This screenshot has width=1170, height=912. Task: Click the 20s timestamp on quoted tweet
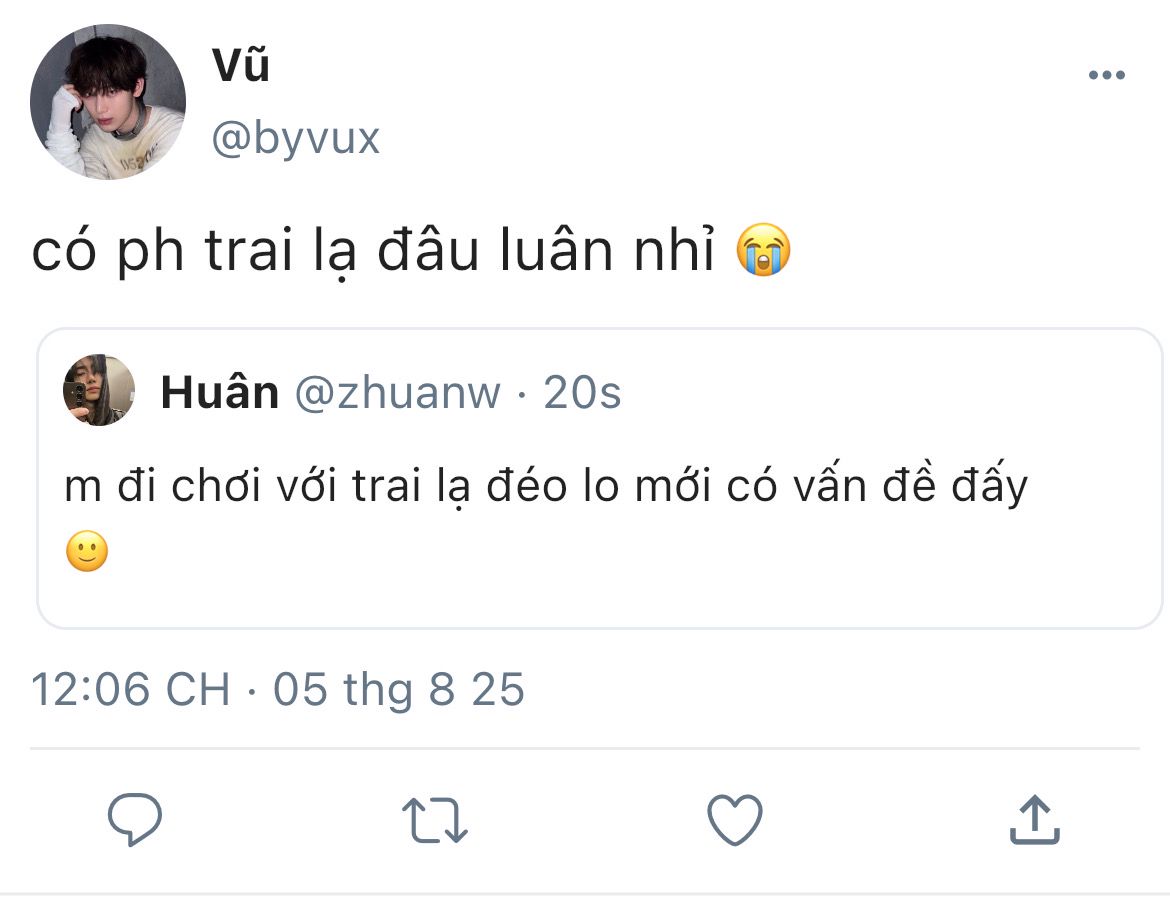pos(582,393)
